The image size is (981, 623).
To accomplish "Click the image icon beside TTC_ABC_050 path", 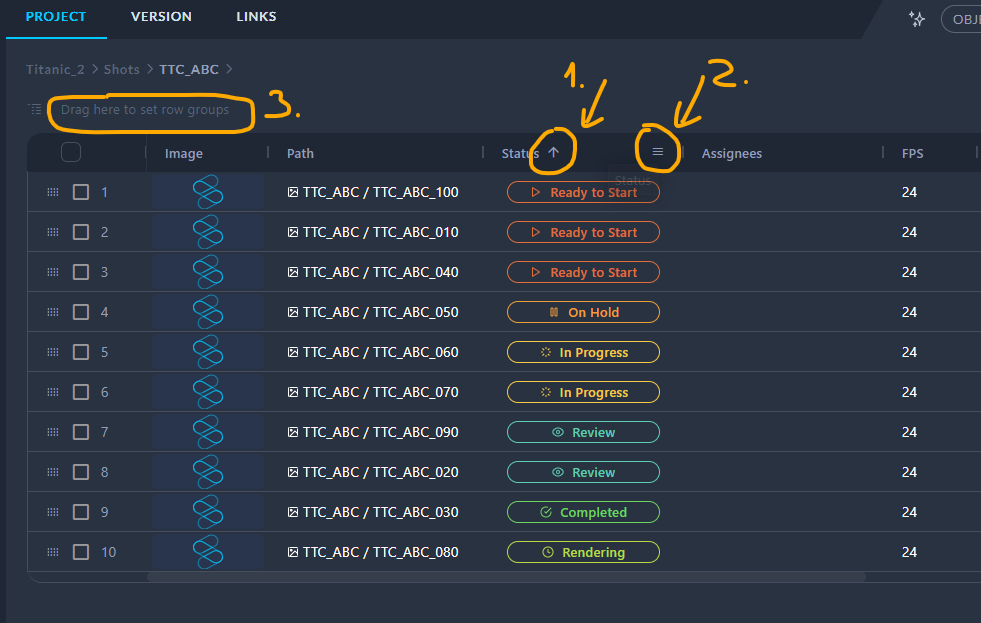I will pos(293,312).
